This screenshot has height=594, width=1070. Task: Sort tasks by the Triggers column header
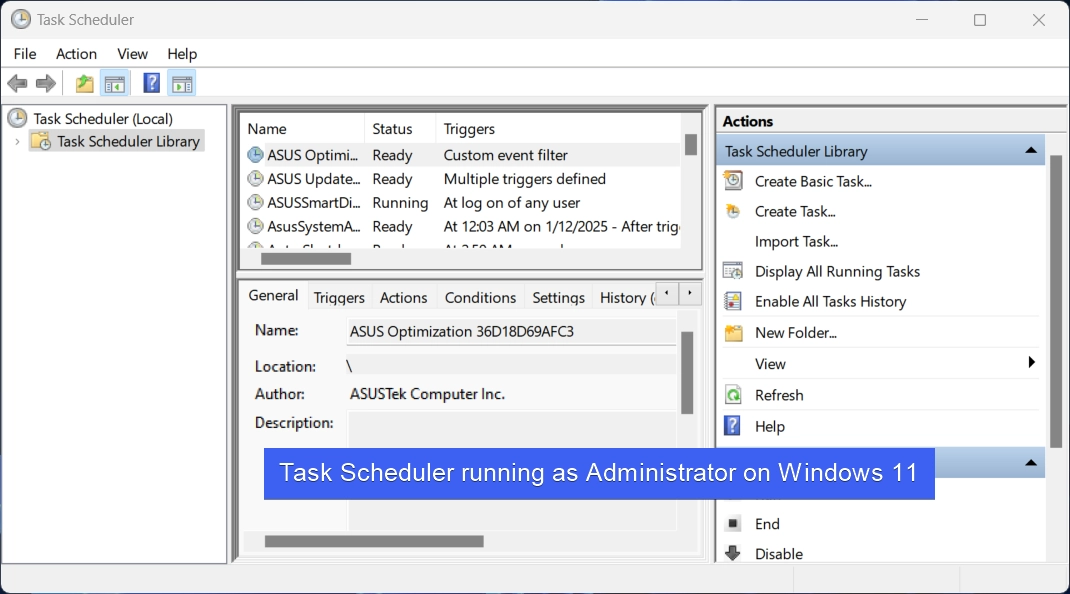[x=558, y=128]
